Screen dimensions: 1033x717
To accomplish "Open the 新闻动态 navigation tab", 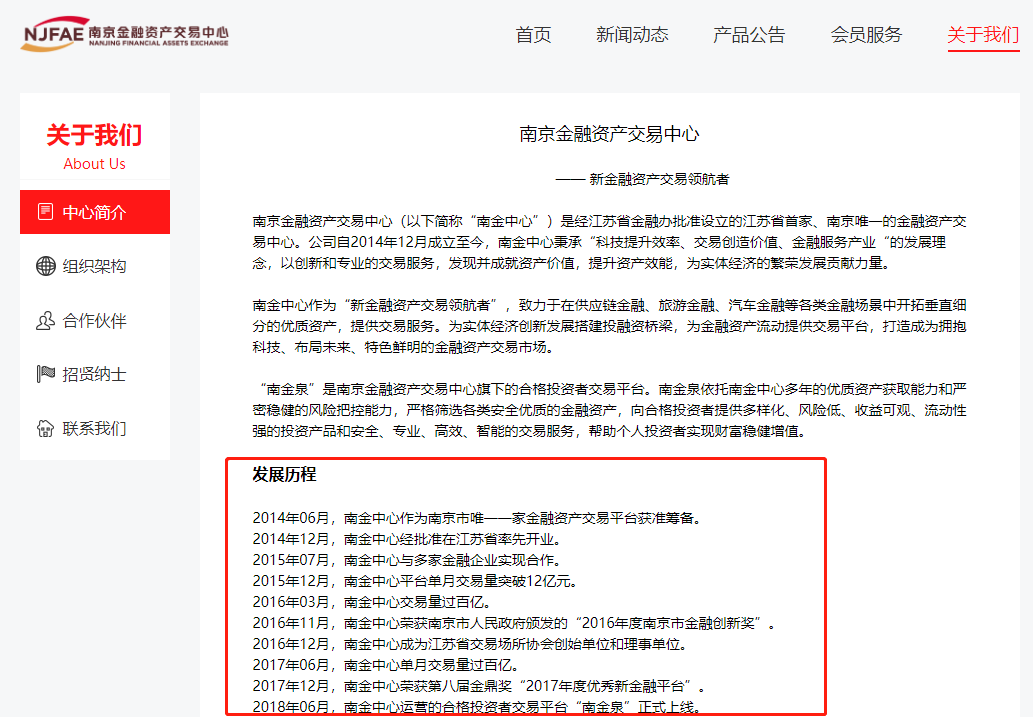I will [x=632, y=34].
